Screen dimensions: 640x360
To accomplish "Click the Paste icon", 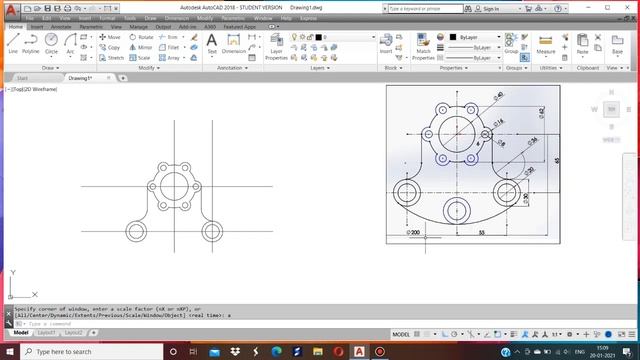I will pos(582,44).
